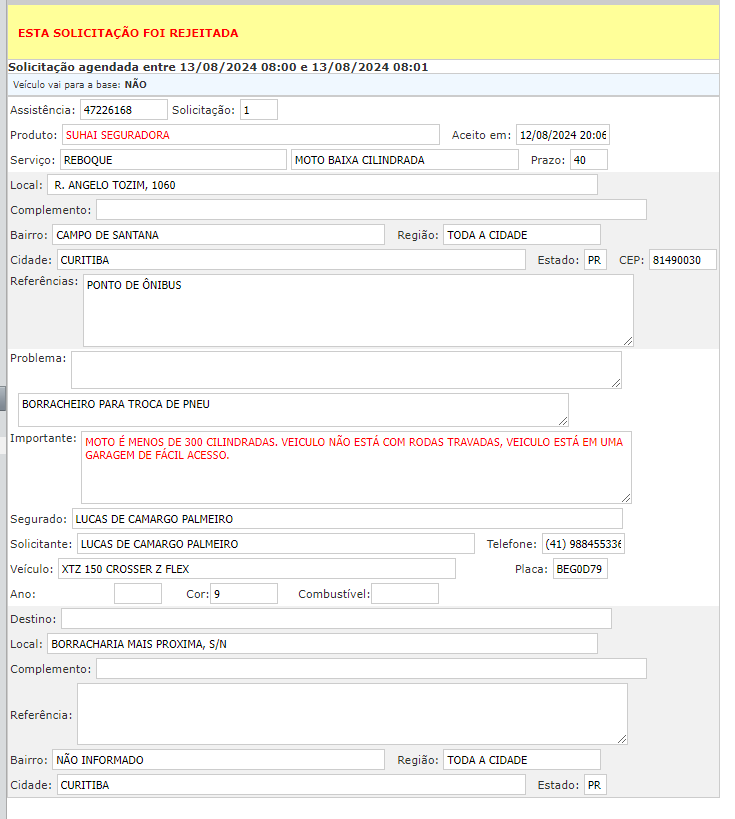Click the resize handle of Problema textarea
Image resolution: width=735 pixels, height=819 pixels.
pos(616,383)
